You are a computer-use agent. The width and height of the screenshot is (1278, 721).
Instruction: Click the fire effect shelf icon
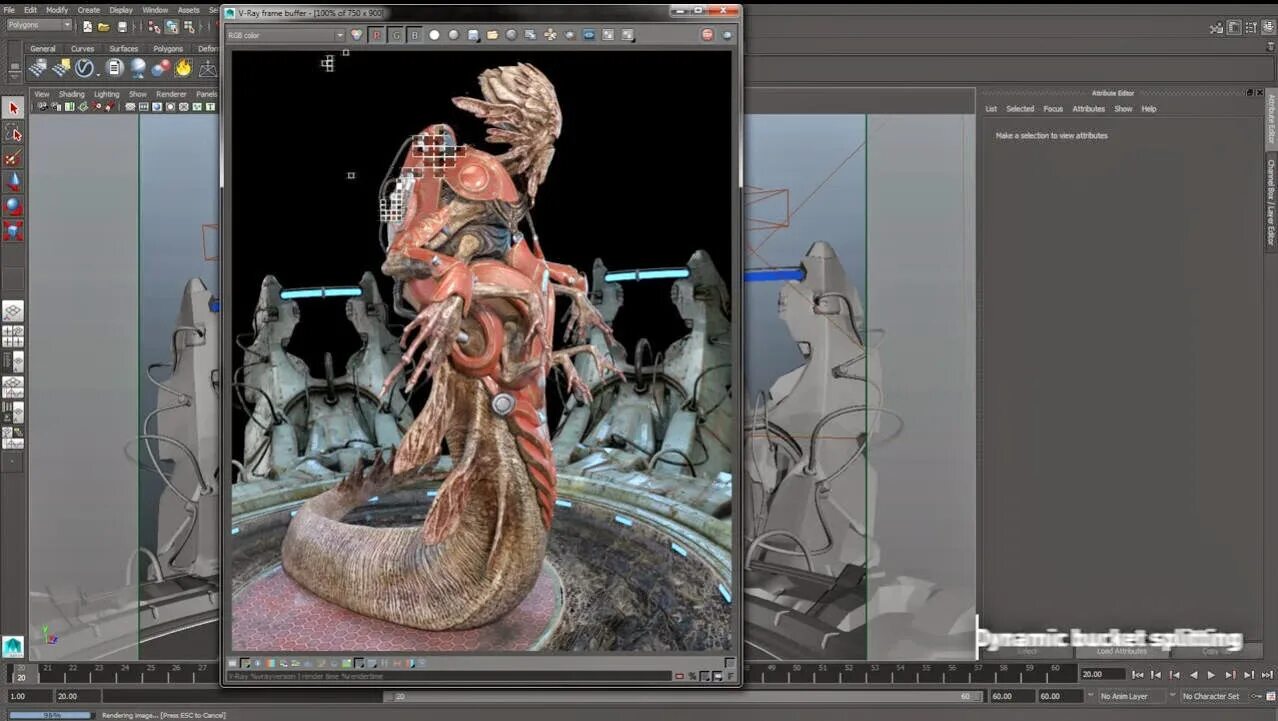183,68
